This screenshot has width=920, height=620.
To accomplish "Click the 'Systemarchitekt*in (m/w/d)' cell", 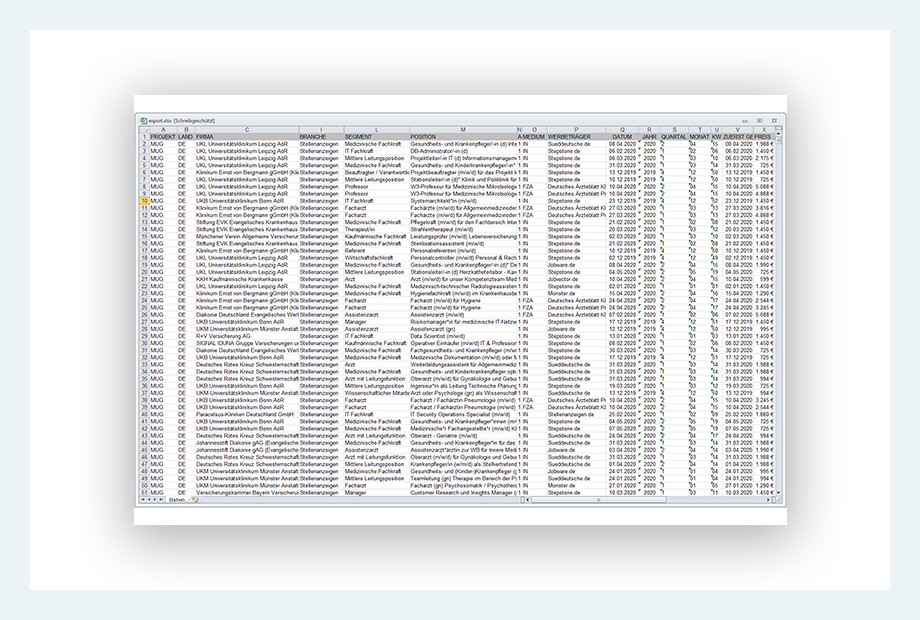I will [463, 201].
